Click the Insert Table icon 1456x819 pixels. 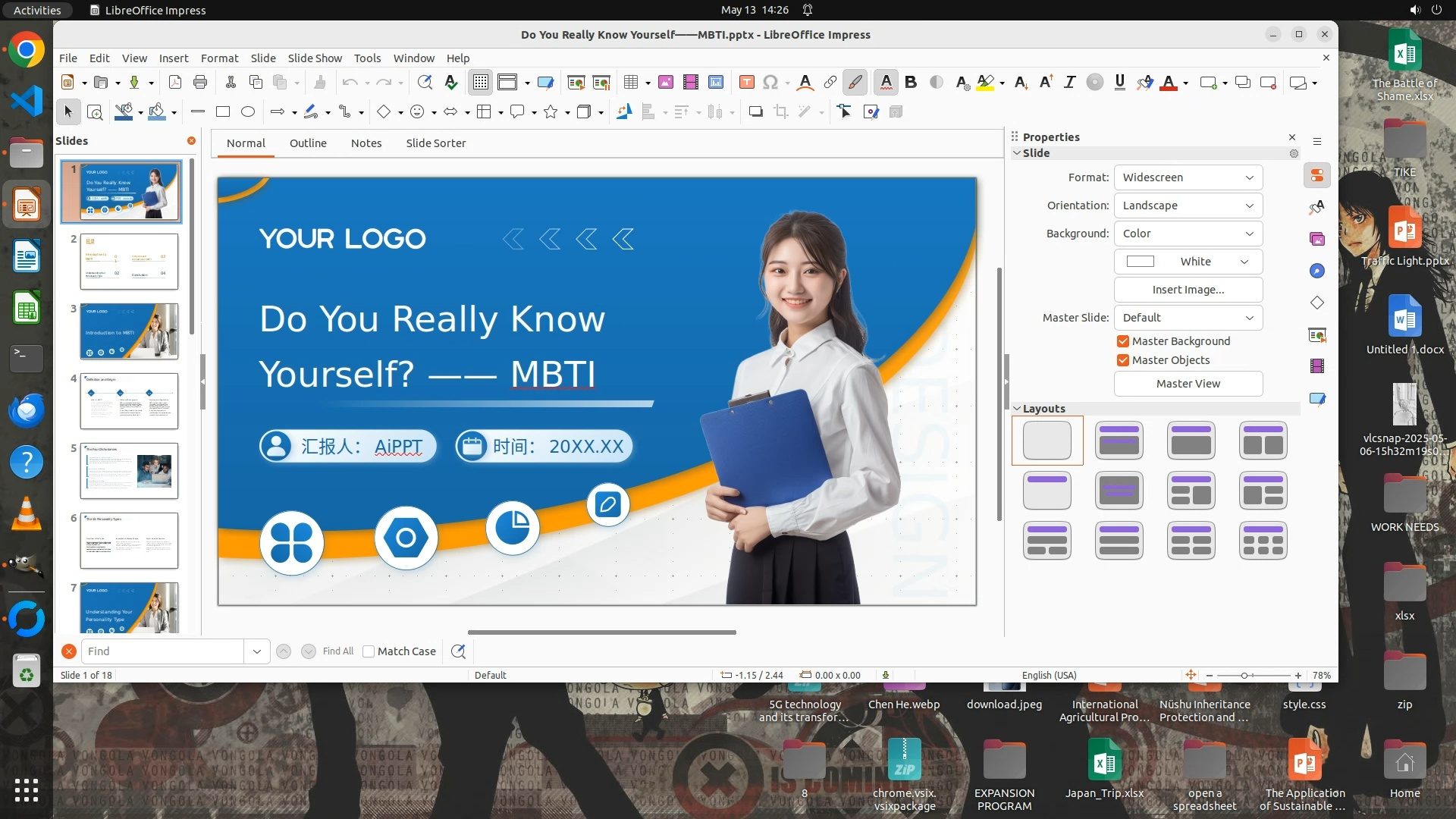pyautogui.click(x=630, y=83)
